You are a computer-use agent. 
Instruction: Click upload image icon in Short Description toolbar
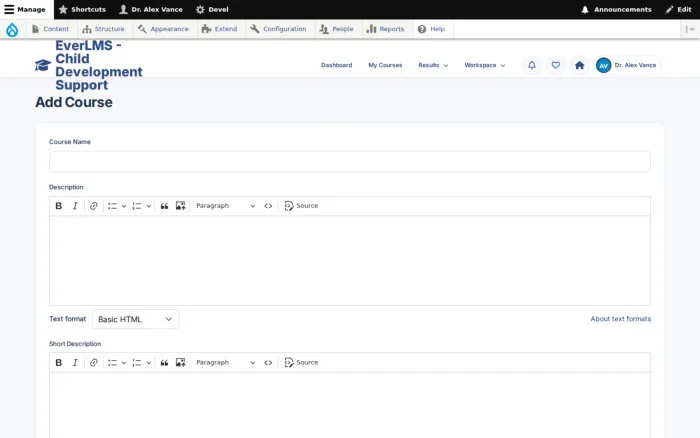(x=180, y=363)
